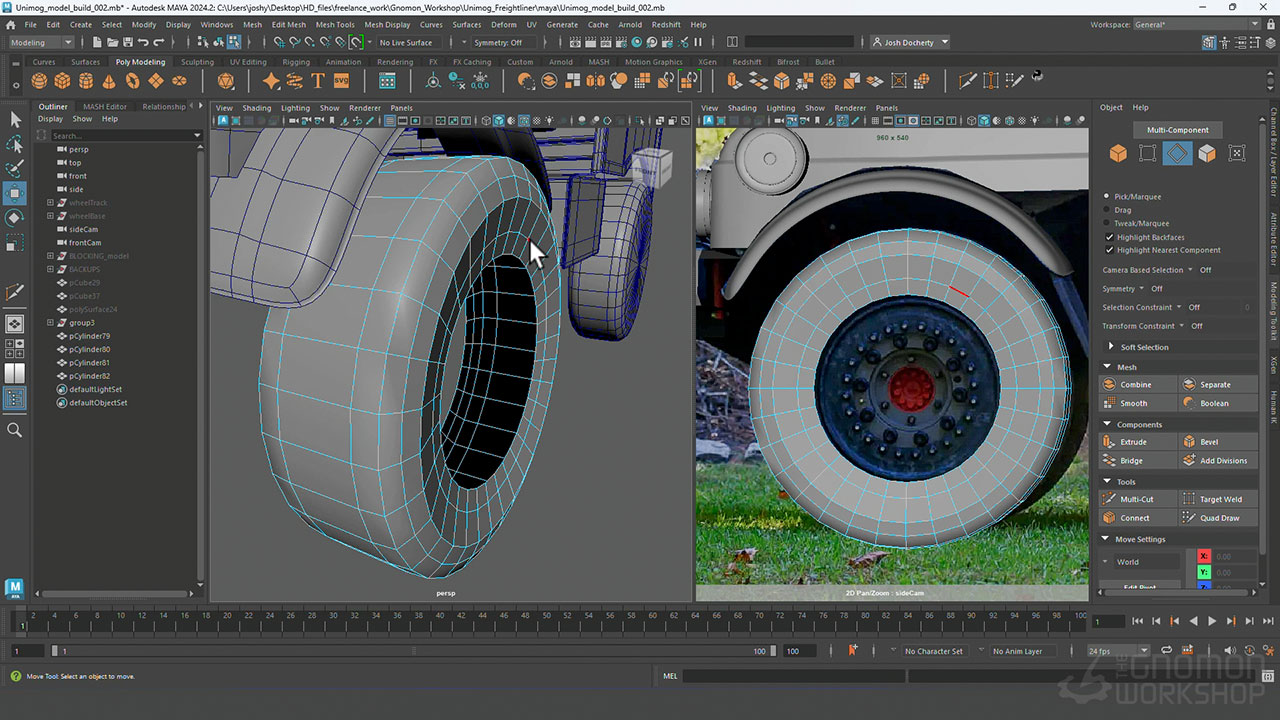This screenshot has width=1280, height=720.
Task: Activate the Lasso select tool
Action: [x=15, y=144]
